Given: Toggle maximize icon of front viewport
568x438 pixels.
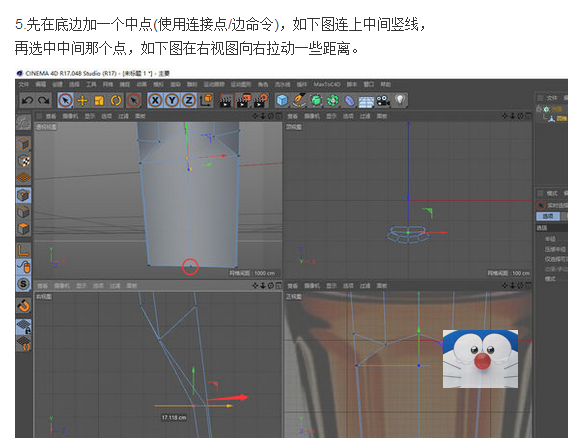Looking at the screenshot, I should (x=529, y=285).
